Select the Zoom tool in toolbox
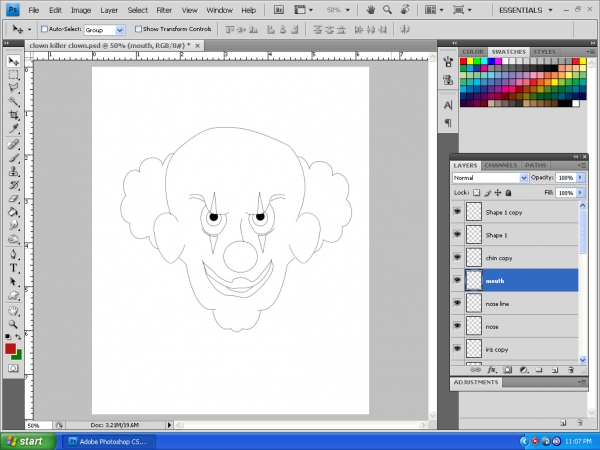This screenshot has height=450, width=600. (13, 324)
